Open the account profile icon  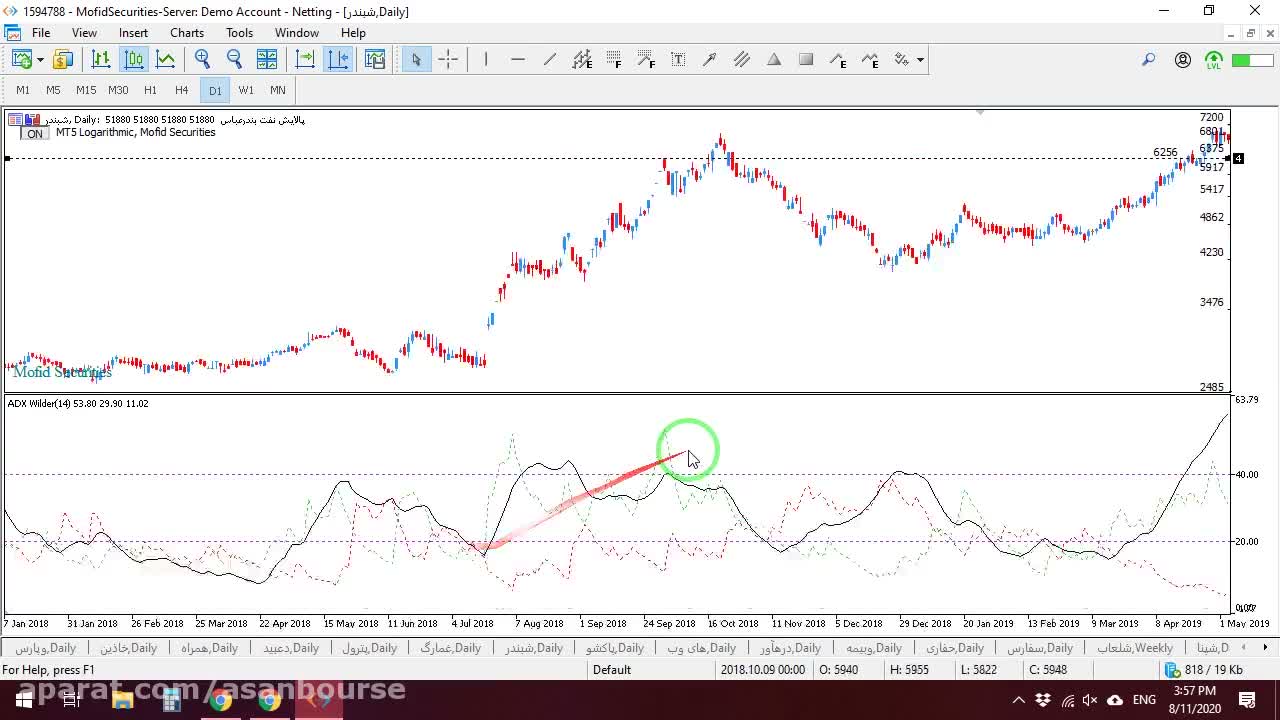[x=1183, y=60]
